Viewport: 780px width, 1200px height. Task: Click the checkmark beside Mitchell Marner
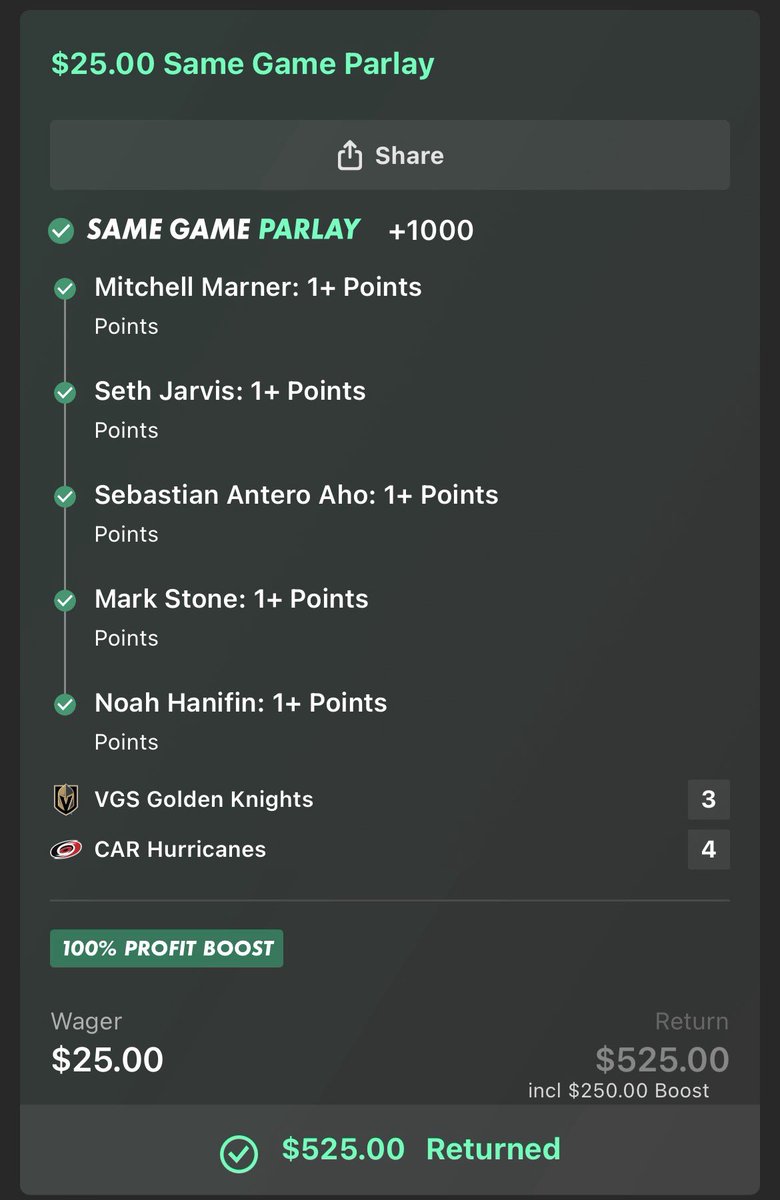[65, 289]
